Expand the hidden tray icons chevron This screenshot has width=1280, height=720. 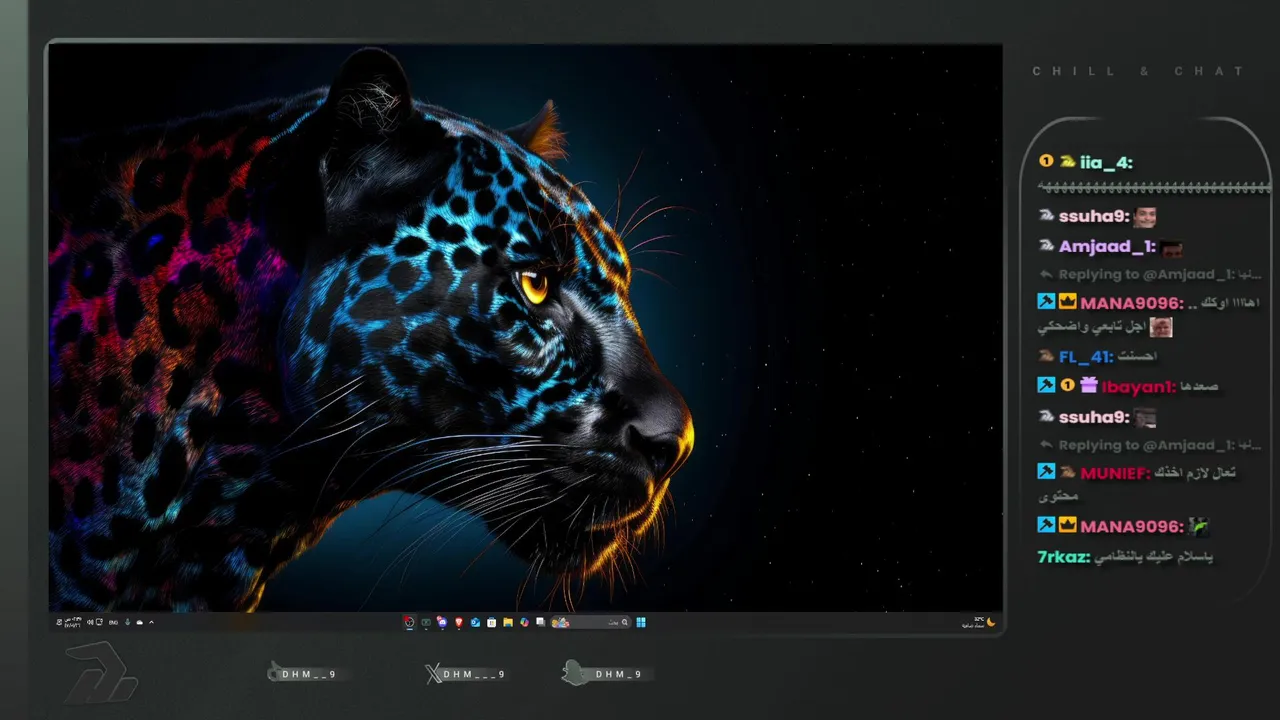click(151, 622)
